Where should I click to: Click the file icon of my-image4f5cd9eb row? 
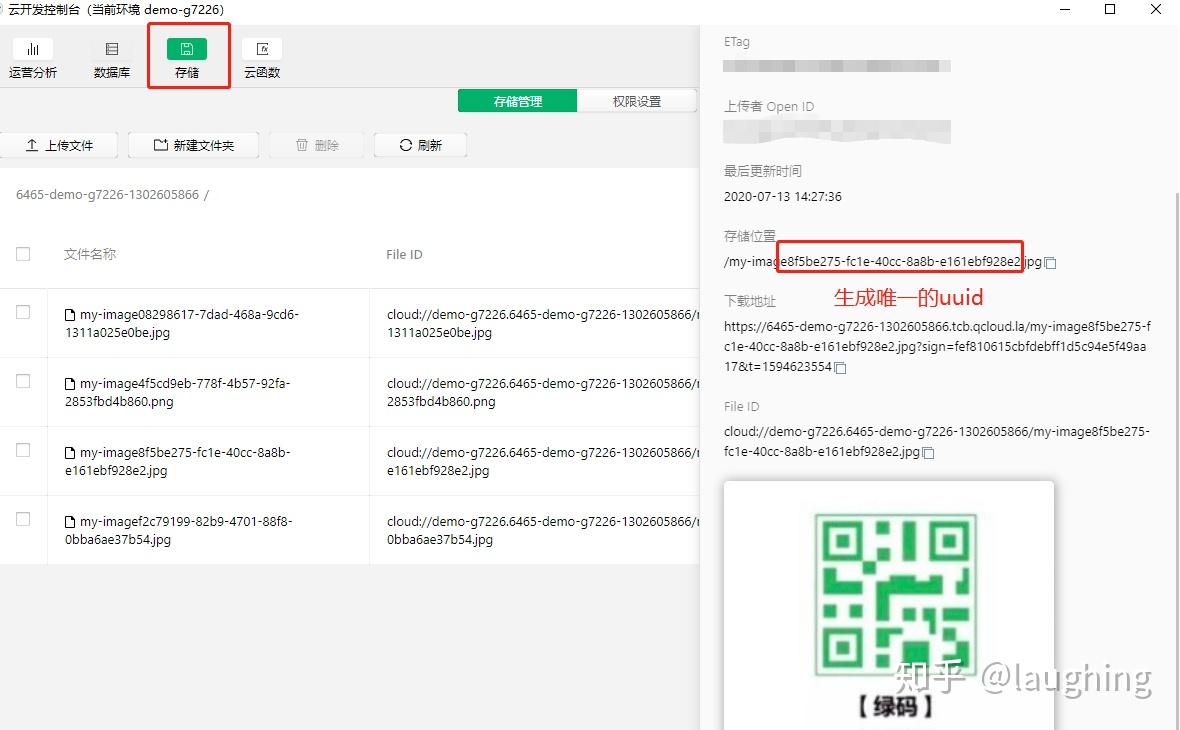click(70, 384)
